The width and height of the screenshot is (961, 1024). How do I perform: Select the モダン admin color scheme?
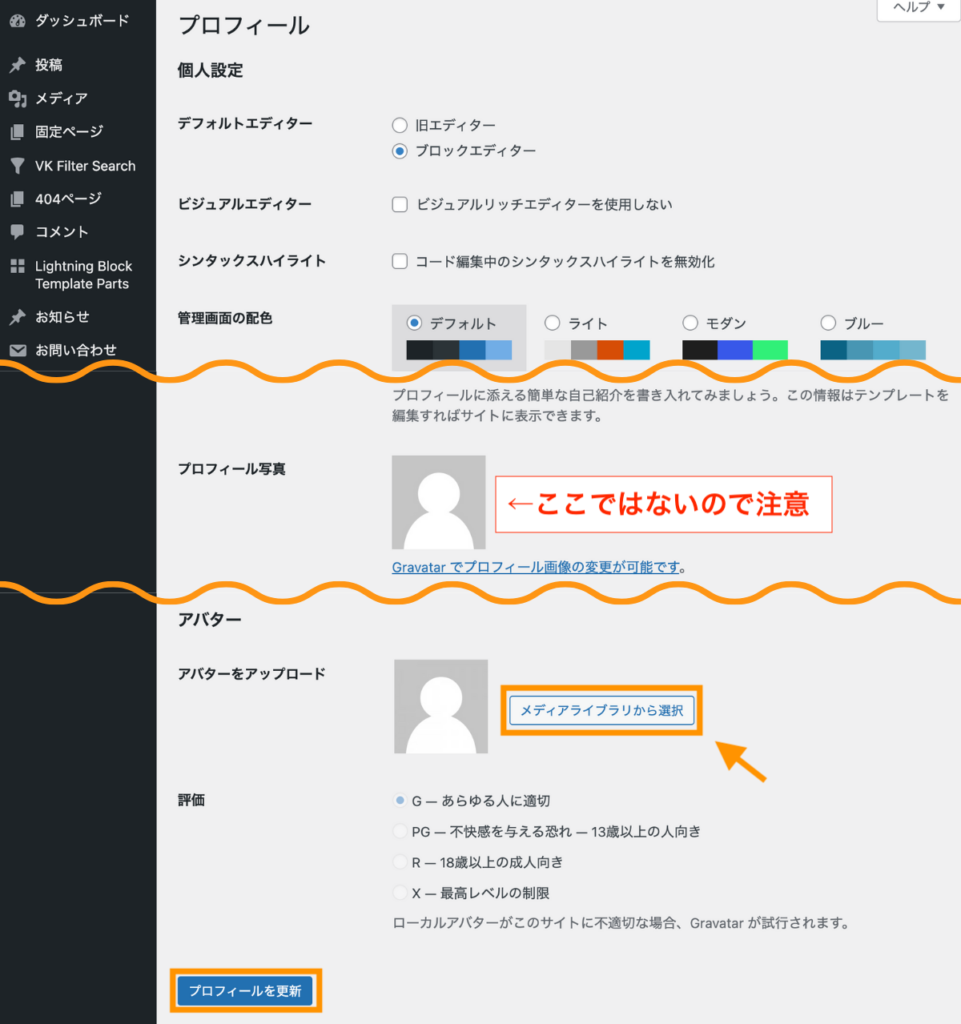tap(690, 322)
